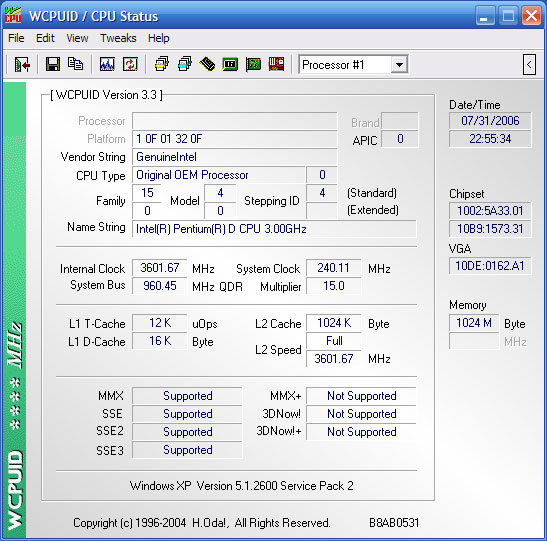
Task: Click the red motherboard icon
Action: (x=276, y=64)
